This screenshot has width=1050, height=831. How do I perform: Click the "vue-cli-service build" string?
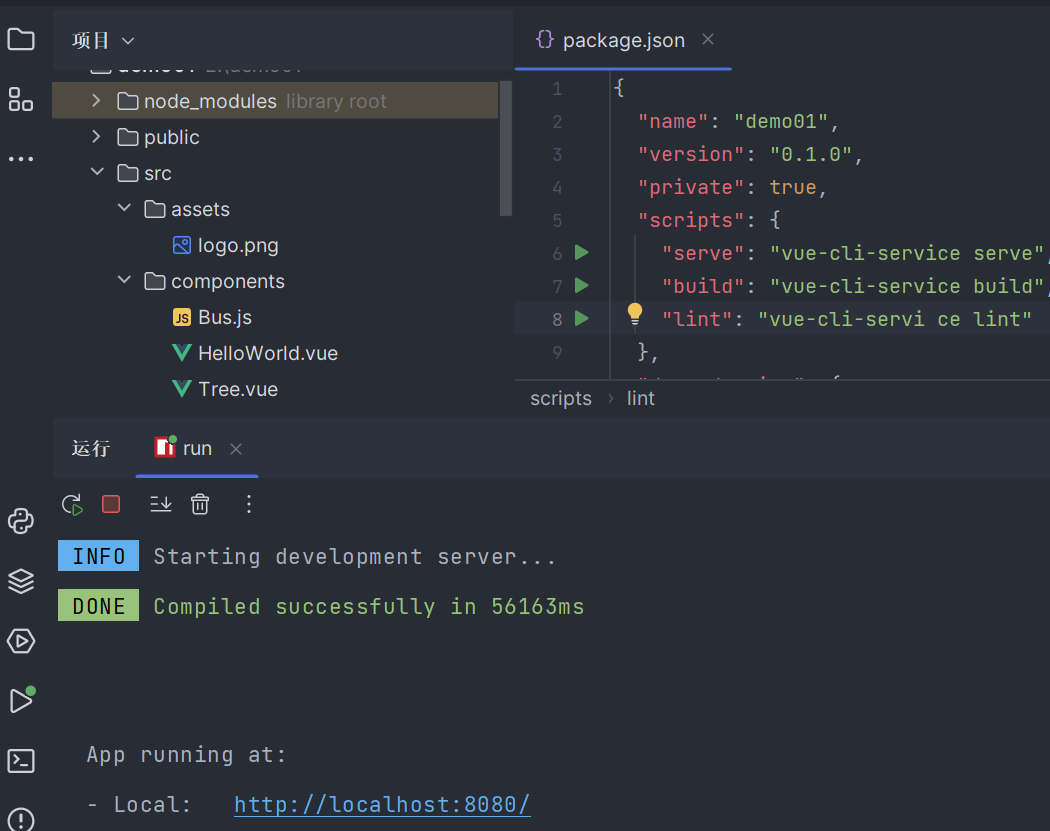point(907,286)
